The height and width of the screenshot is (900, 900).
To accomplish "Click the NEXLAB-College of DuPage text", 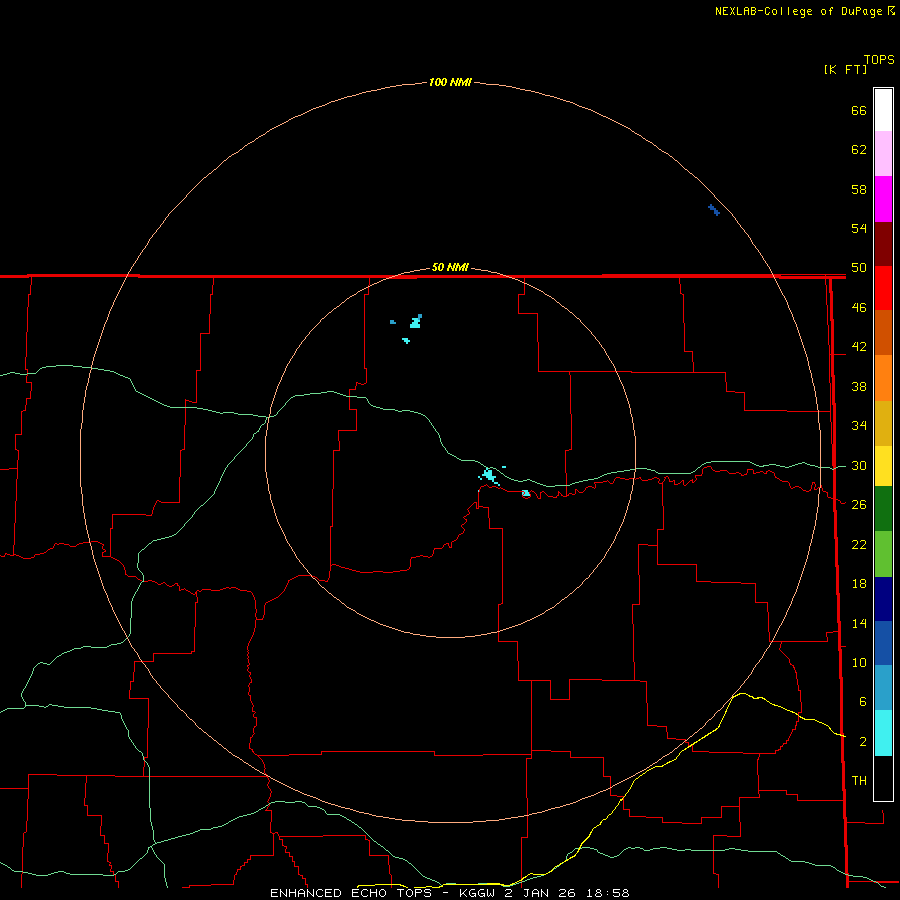I will [800, 11].
